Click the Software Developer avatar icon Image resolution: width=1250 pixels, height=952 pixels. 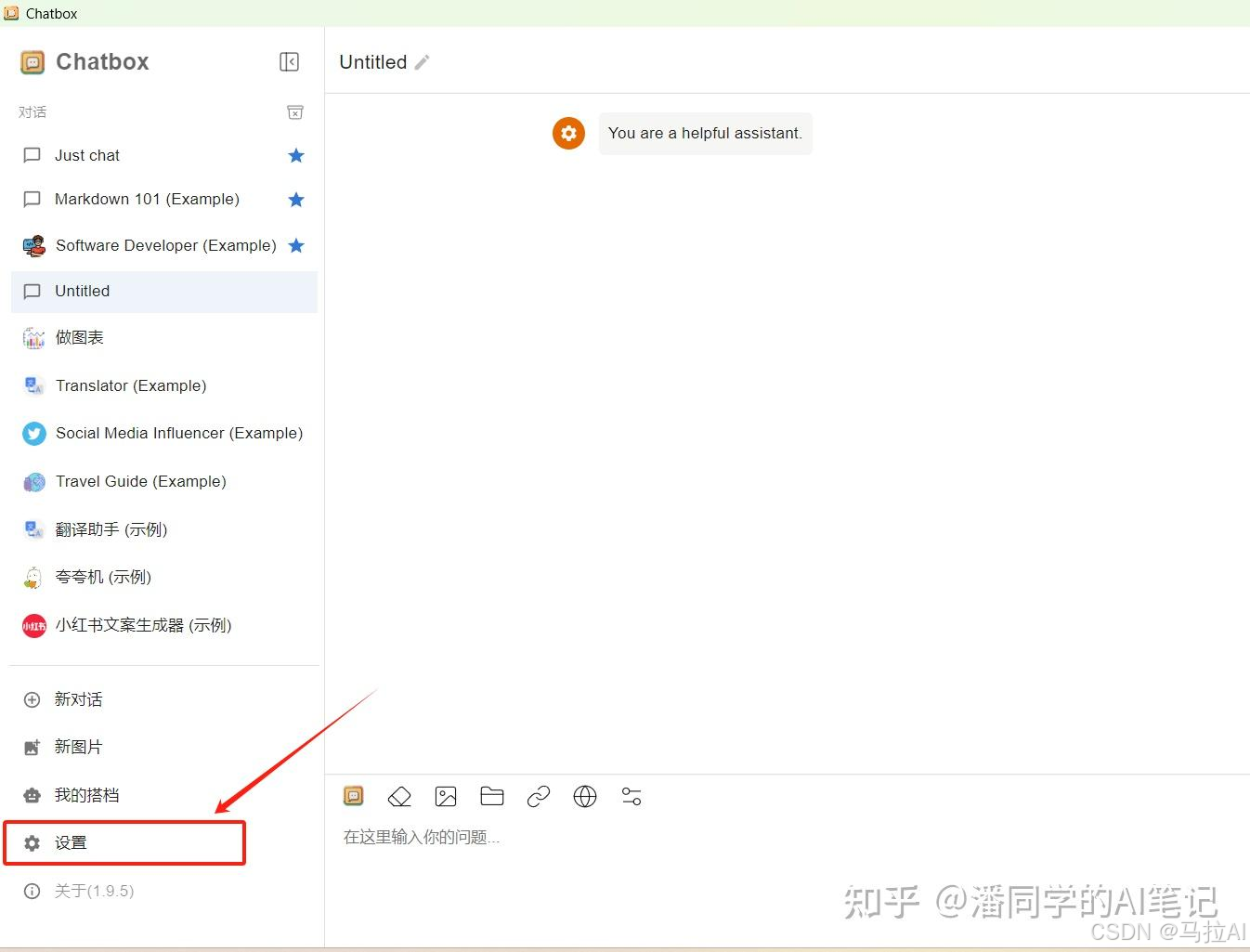tap(33, 246)
